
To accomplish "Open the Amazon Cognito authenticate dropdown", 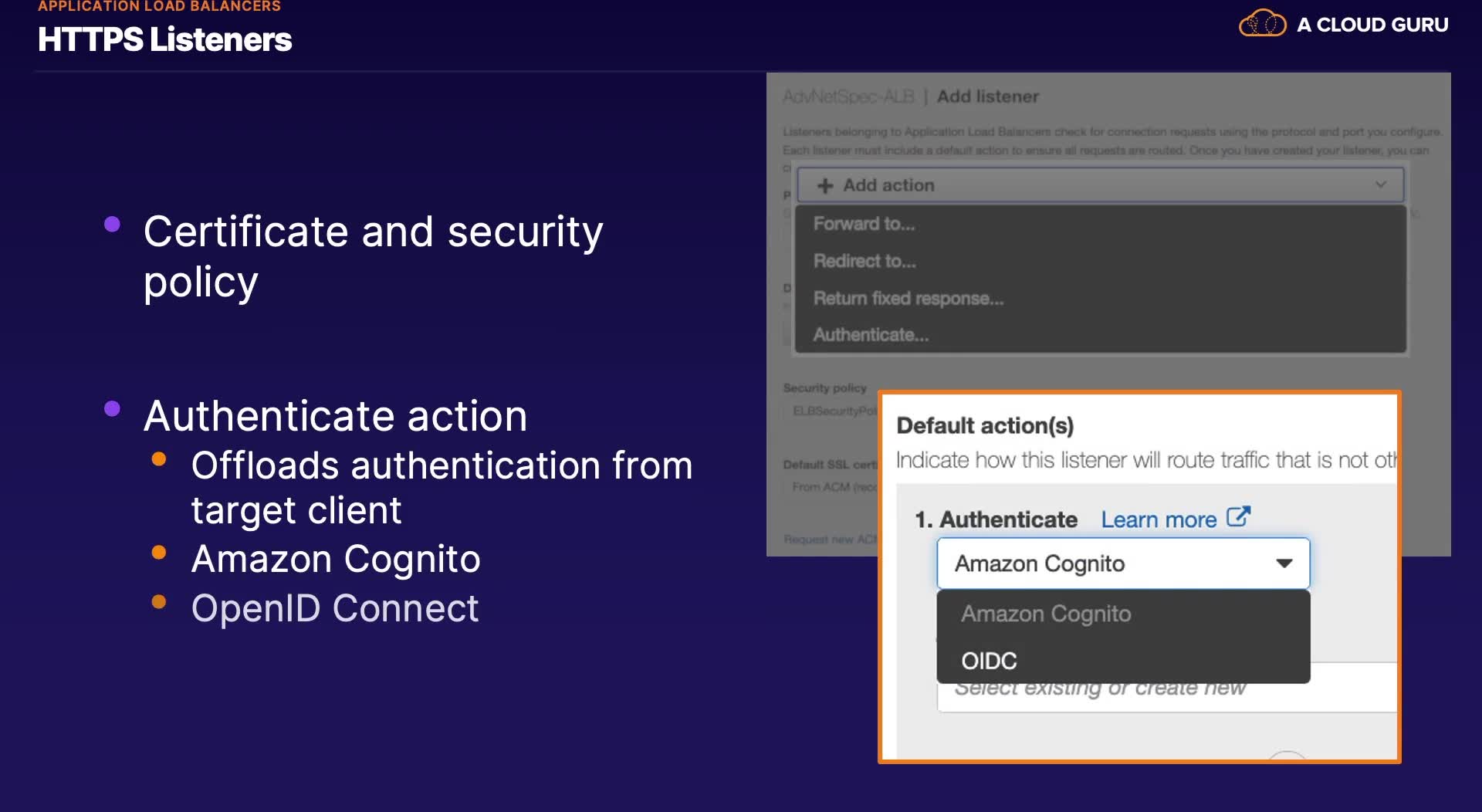I will (1123, 563).
